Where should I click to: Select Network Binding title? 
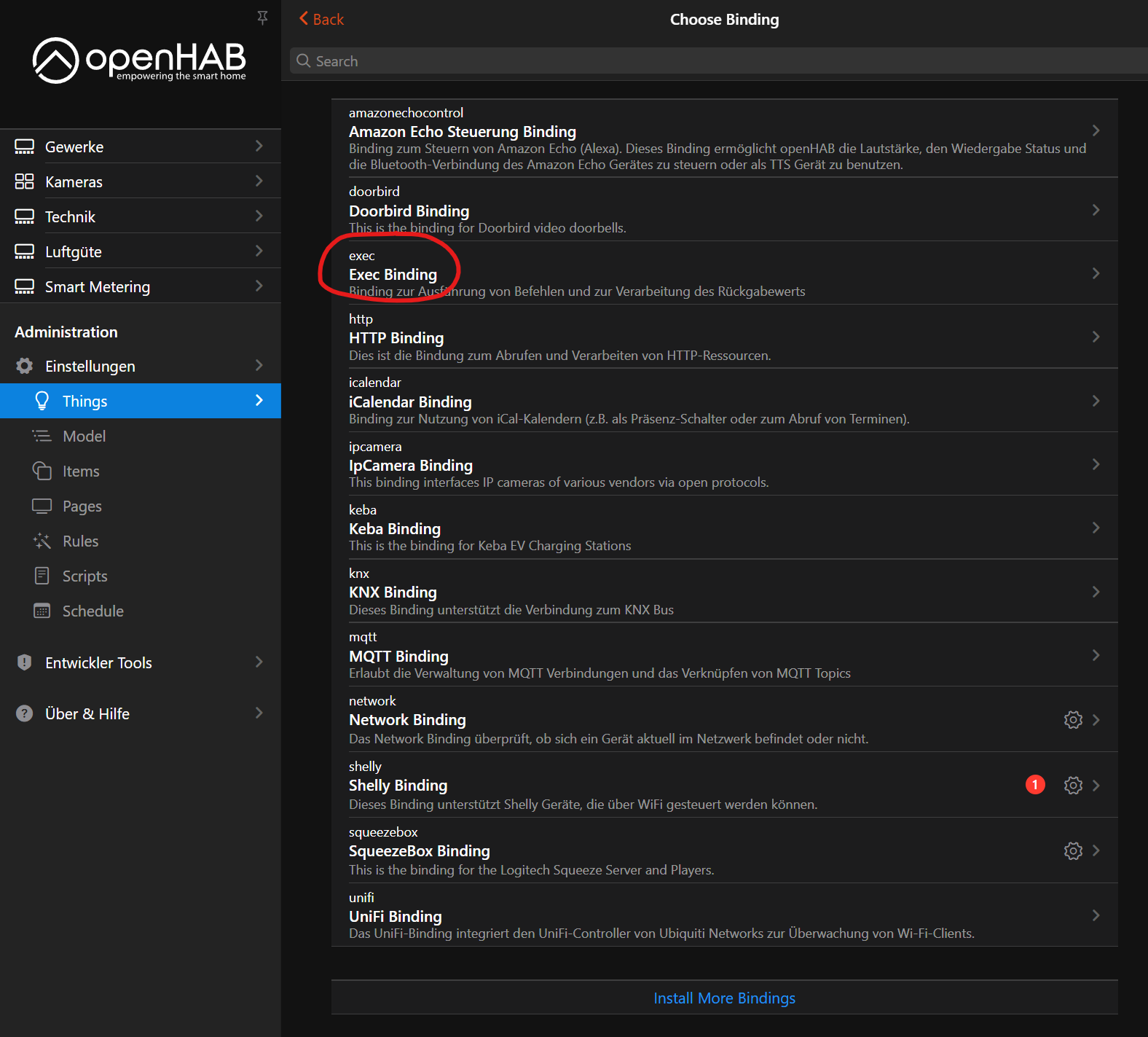[407, 720]
